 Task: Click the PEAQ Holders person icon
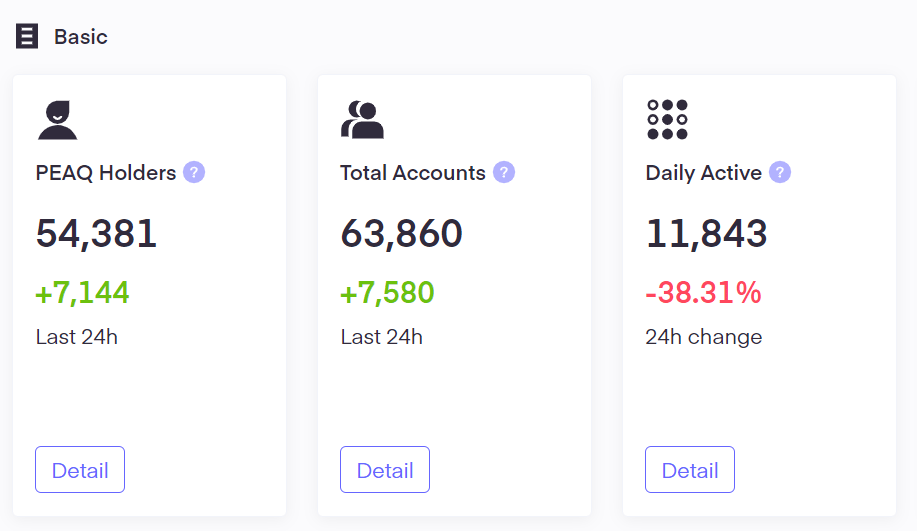57,120
